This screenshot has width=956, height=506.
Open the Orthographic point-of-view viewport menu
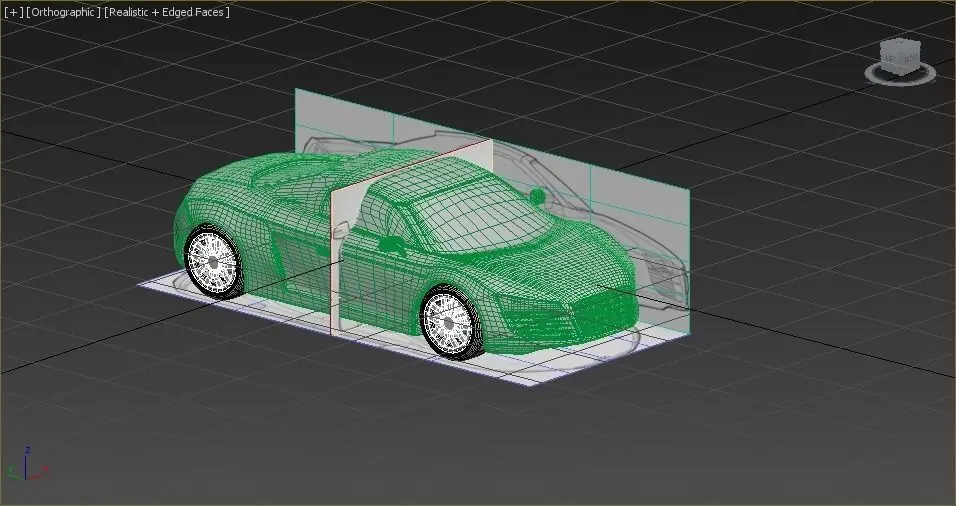point(63,12)
